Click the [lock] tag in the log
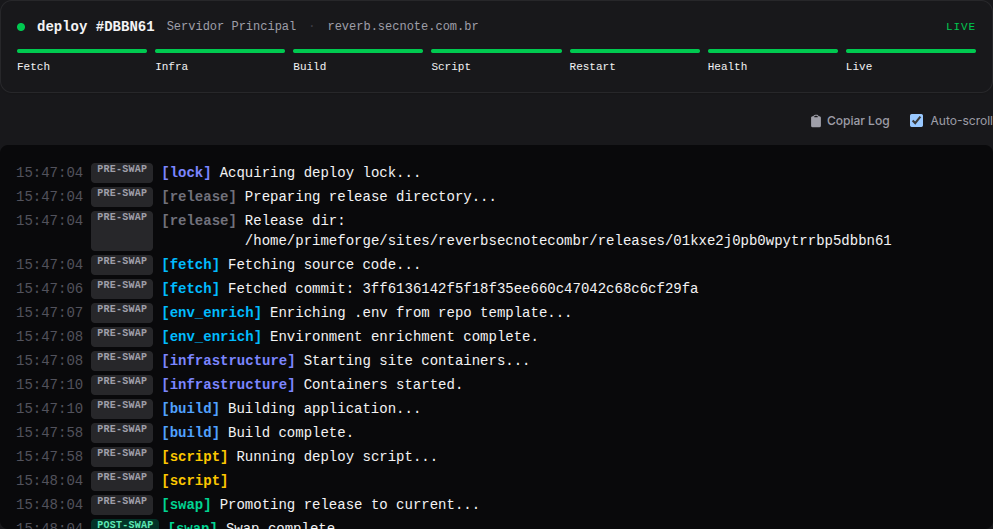Viewport: 993px width, 529px height. coord(186,172)
